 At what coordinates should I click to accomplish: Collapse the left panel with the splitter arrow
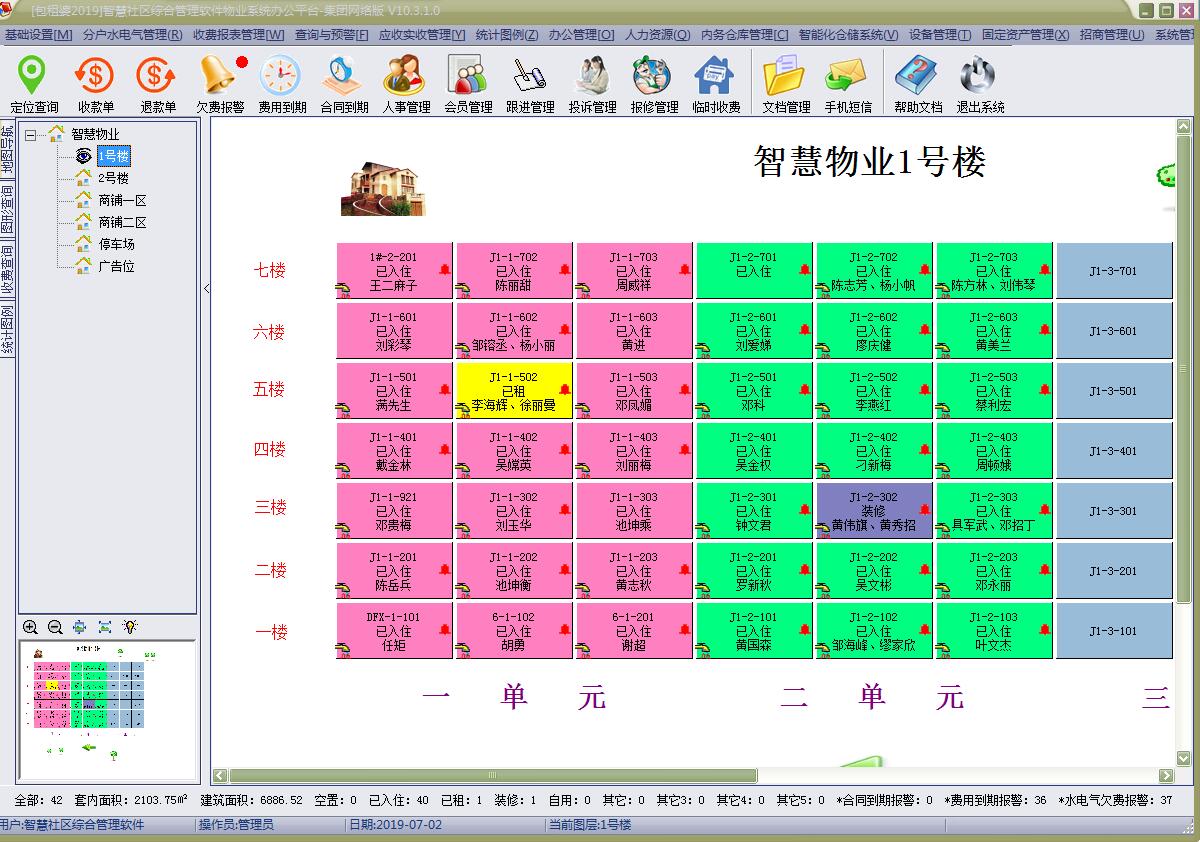(207, 289)
